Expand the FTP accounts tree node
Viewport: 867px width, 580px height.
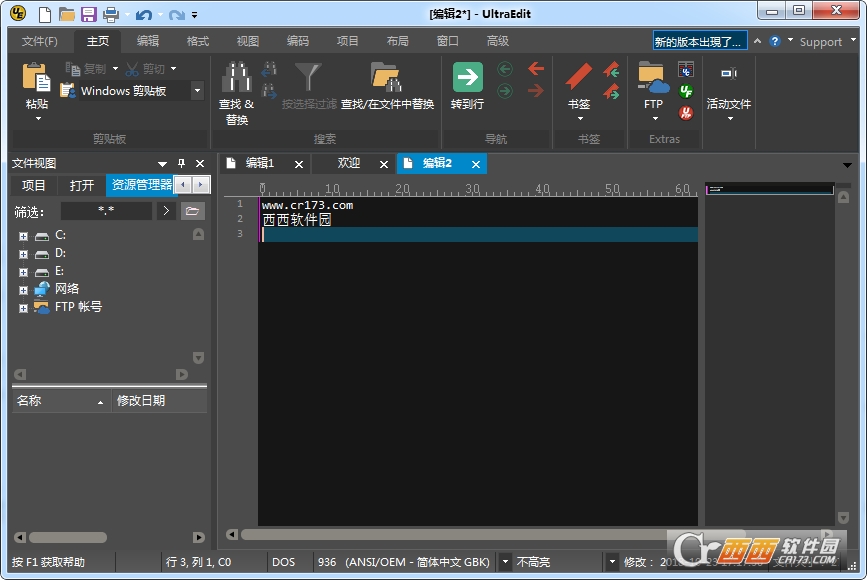point(23,308)
